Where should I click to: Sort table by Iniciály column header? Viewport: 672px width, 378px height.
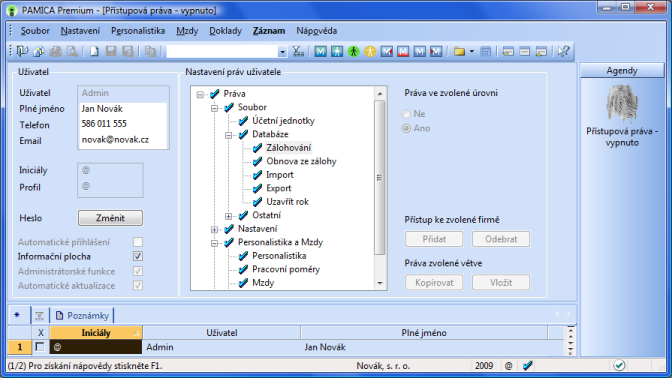coord(96,333)
